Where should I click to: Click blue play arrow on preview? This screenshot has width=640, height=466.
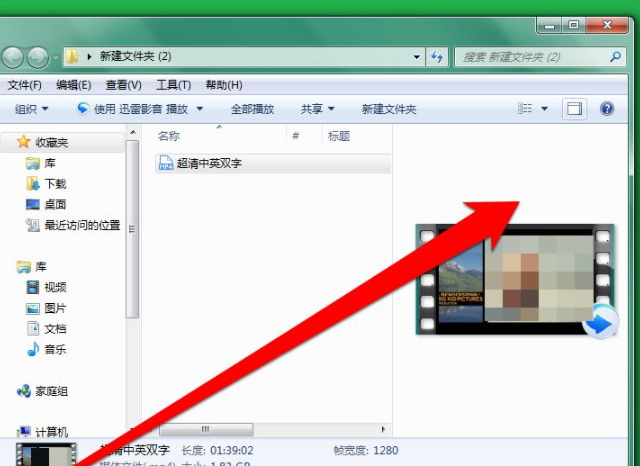tap(600, 324)
